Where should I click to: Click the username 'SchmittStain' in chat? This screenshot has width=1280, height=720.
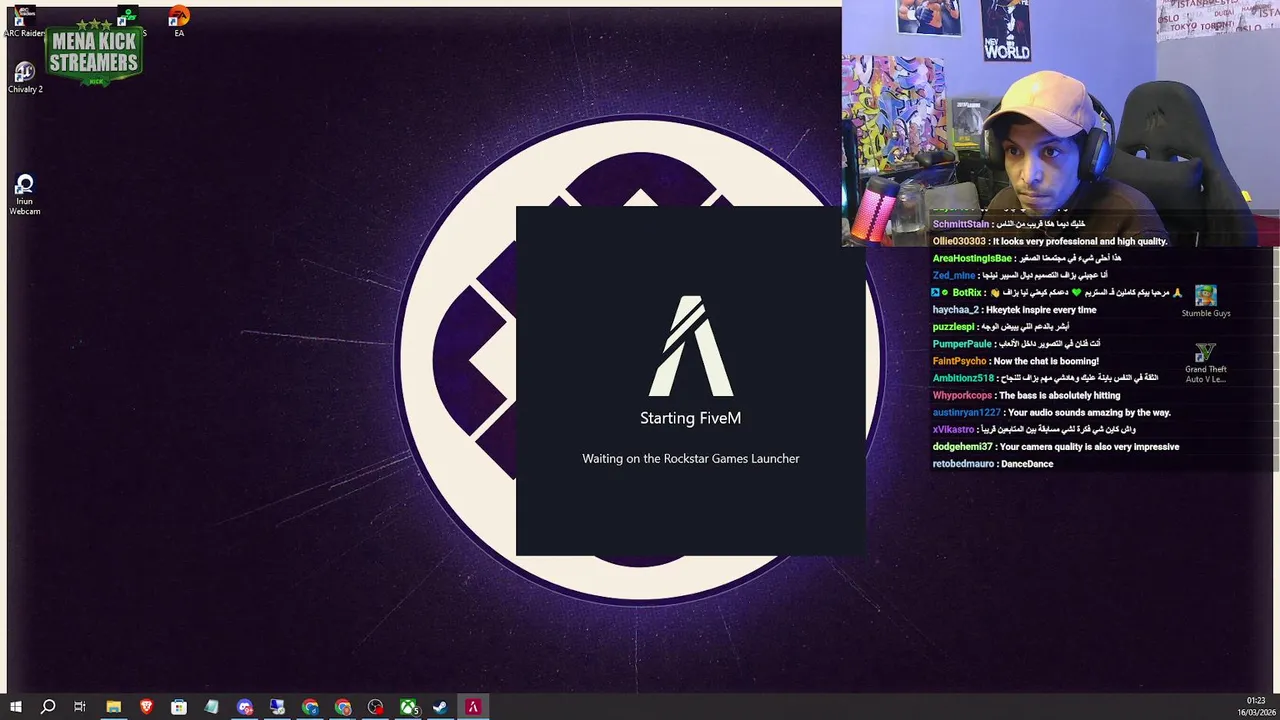pyautogui.click(x=961, y=224)
